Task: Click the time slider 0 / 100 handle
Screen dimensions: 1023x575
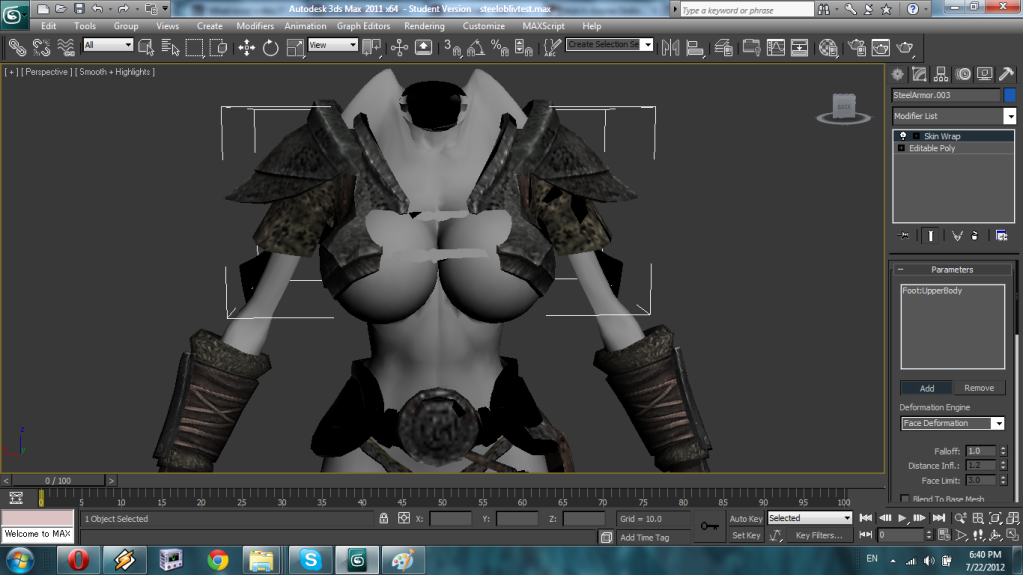Action: click(58, 481)
